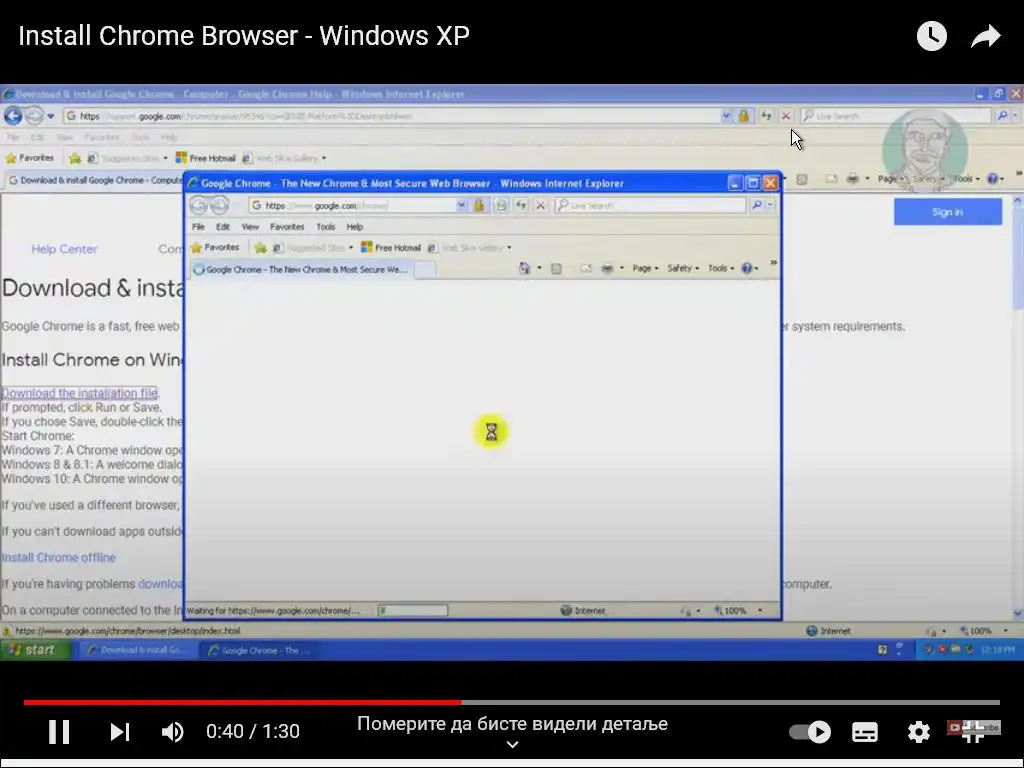Click the feeds icon in front window command bar
1024x768 pixels.
tap(556, 268)
